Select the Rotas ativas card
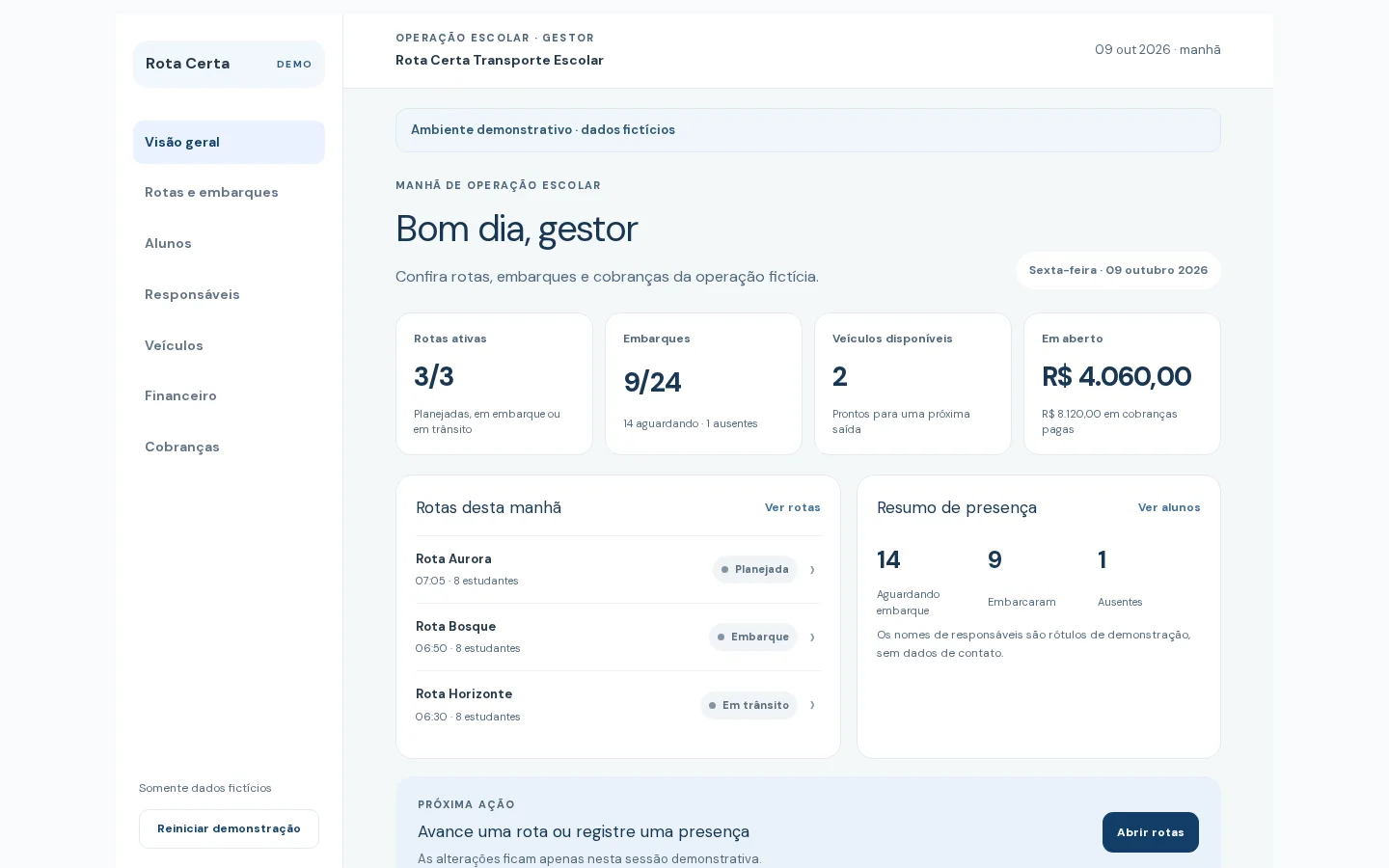The width and height of the screenshot is (1389, 868). click(x=494, y=384)
